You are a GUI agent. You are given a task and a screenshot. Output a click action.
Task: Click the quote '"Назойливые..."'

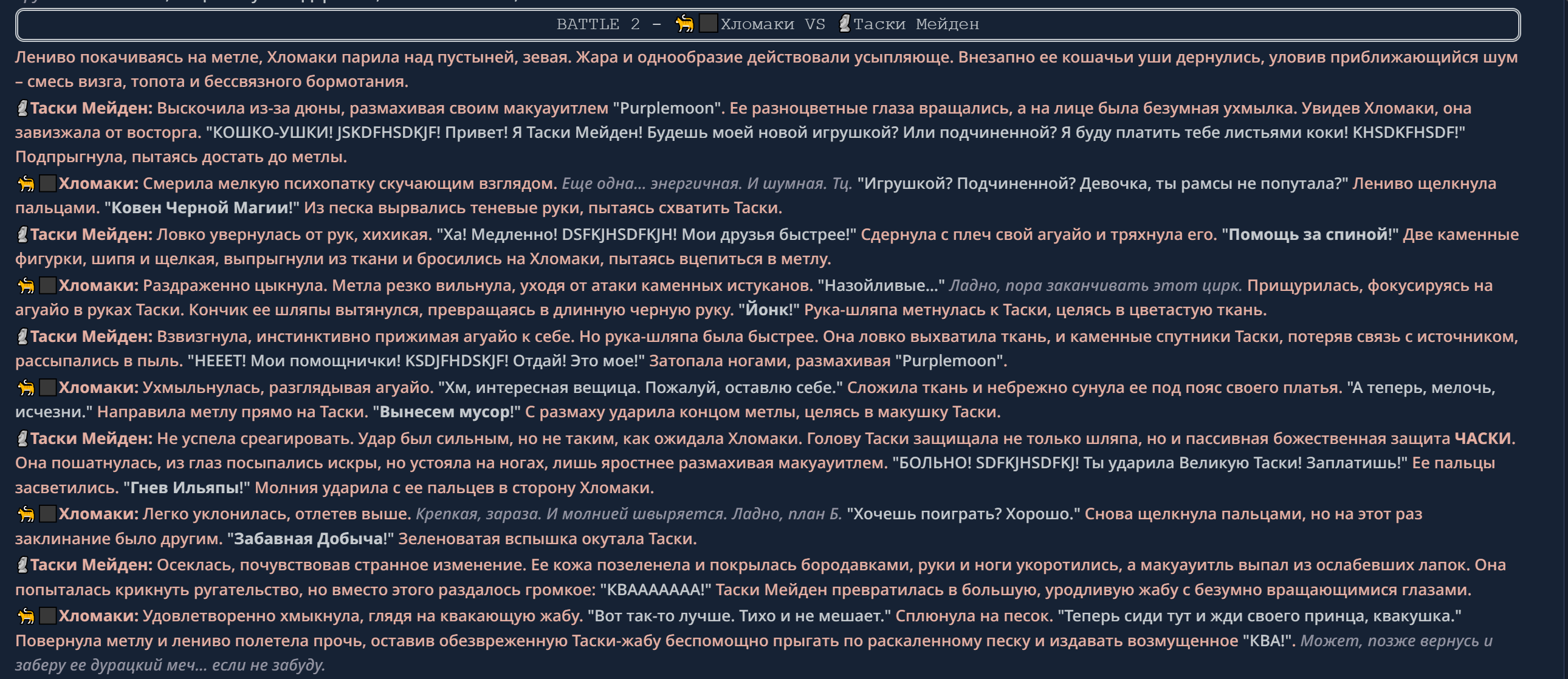(881, 286)
